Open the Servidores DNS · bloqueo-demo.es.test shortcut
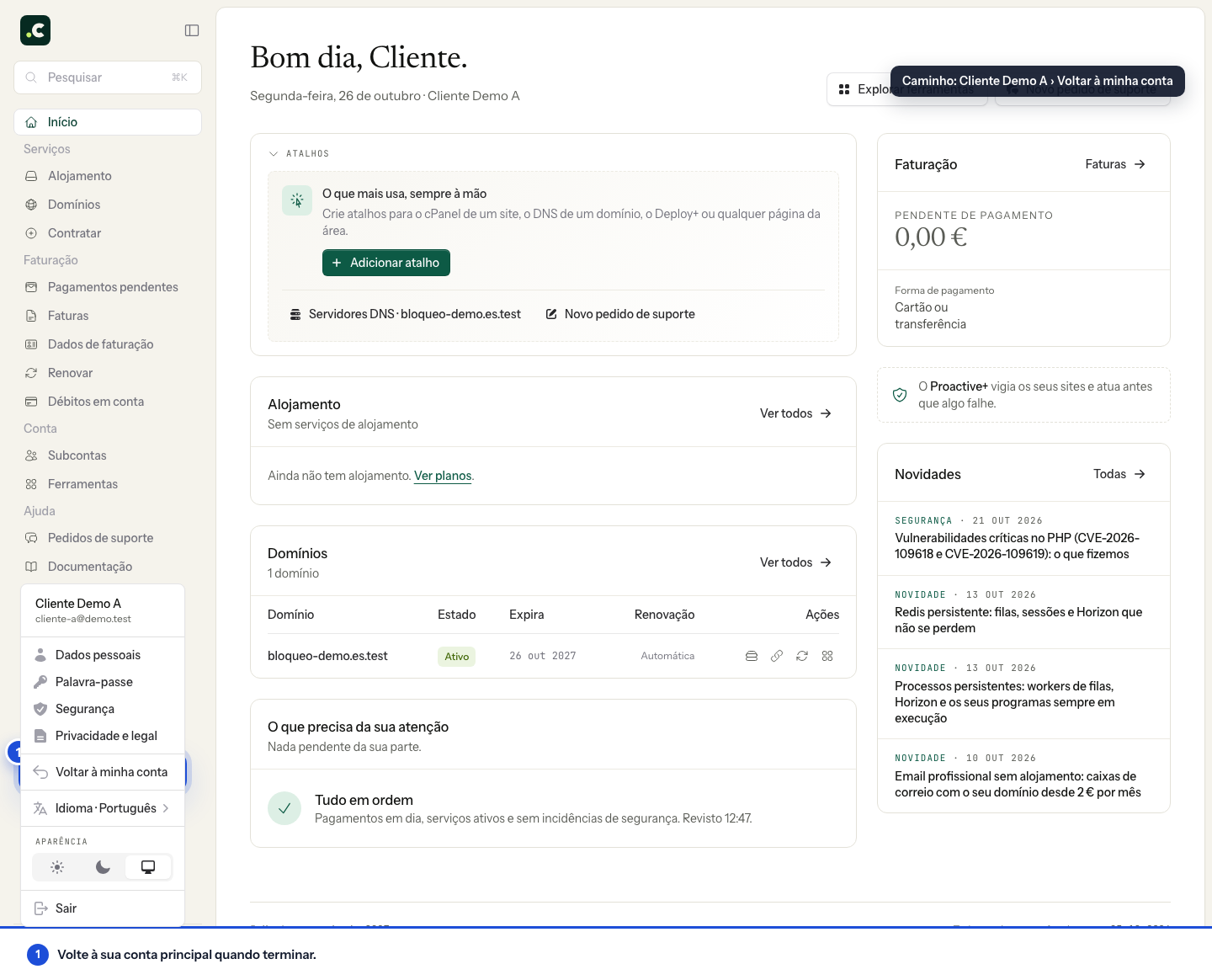The height and width of the screenshot is (980, 1212). click(406, 314)
